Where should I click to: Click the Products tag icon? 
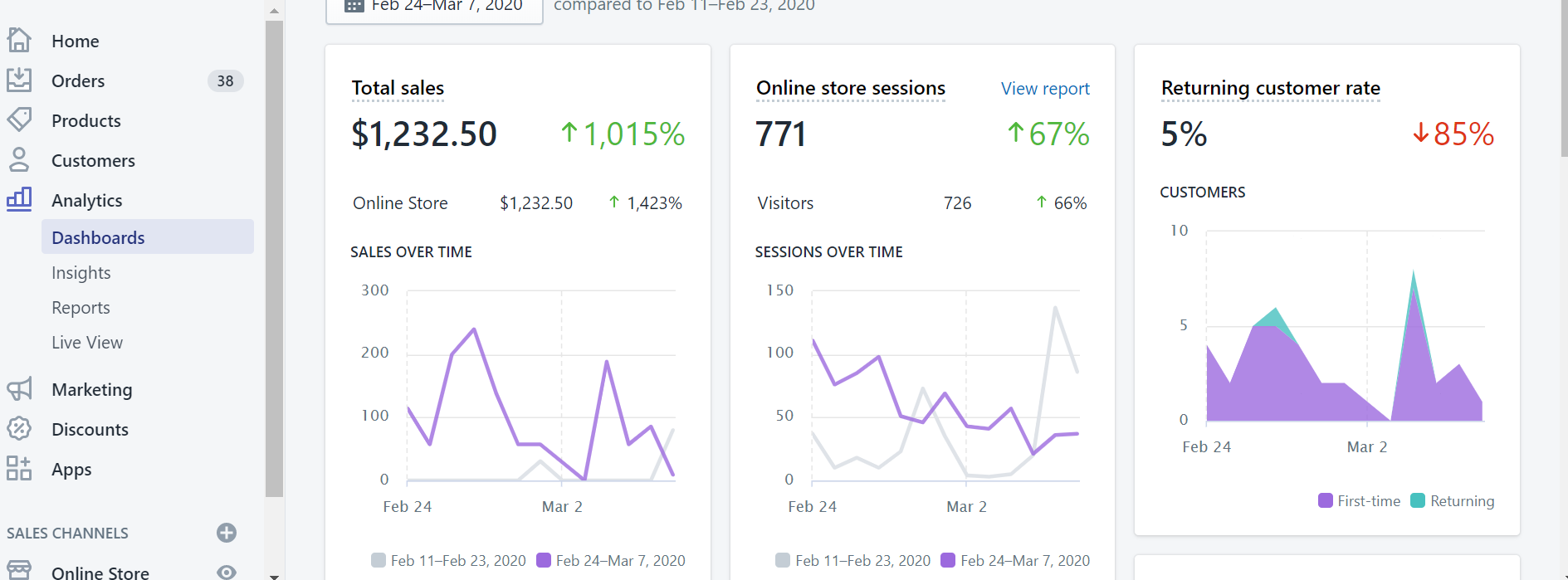tap(19, 119)
